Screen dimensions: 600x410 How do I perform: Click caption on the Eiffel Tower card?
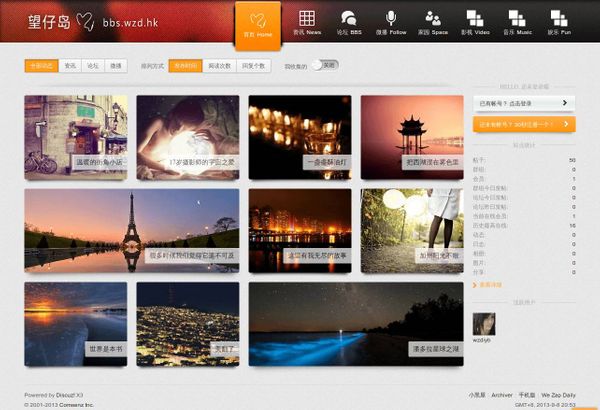192,256
